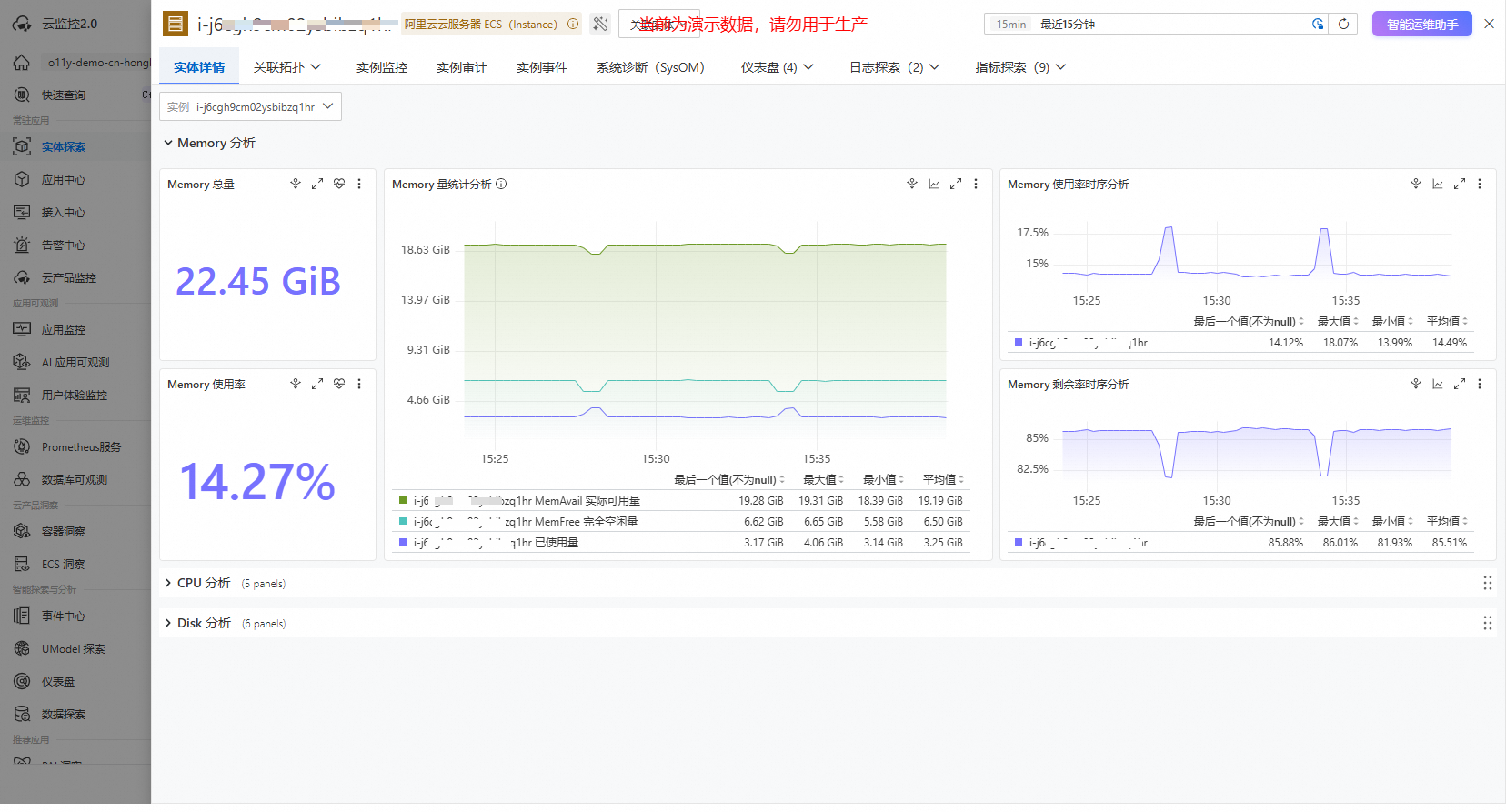The image size is (1506, 812).
Task: Expand the Disk 分析 section
Action: coord(203,624)
